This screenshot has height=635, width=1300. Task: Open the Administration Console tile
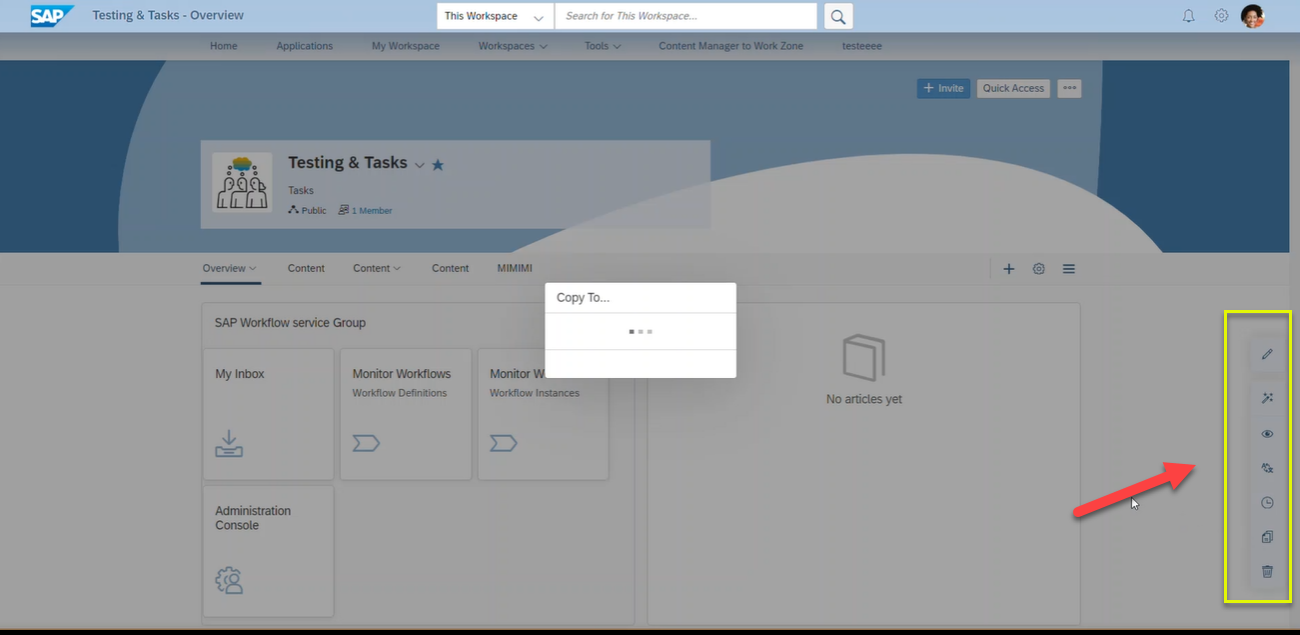[x=268, y=551]
